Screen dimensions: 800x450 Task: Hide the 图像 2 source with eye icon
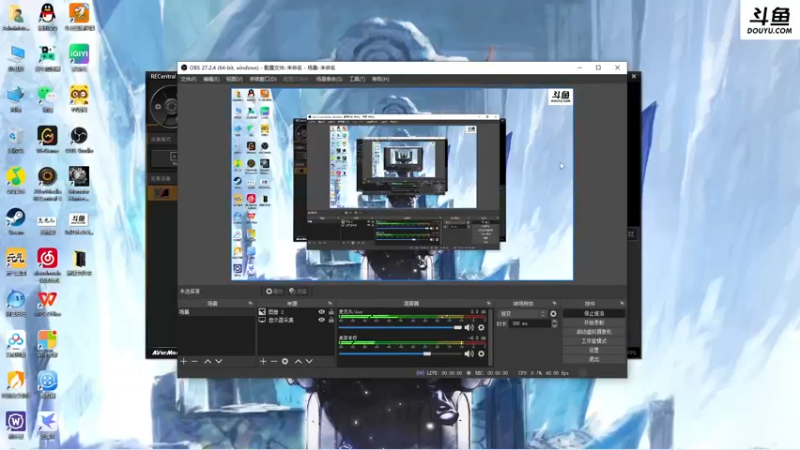pos(321,312)
